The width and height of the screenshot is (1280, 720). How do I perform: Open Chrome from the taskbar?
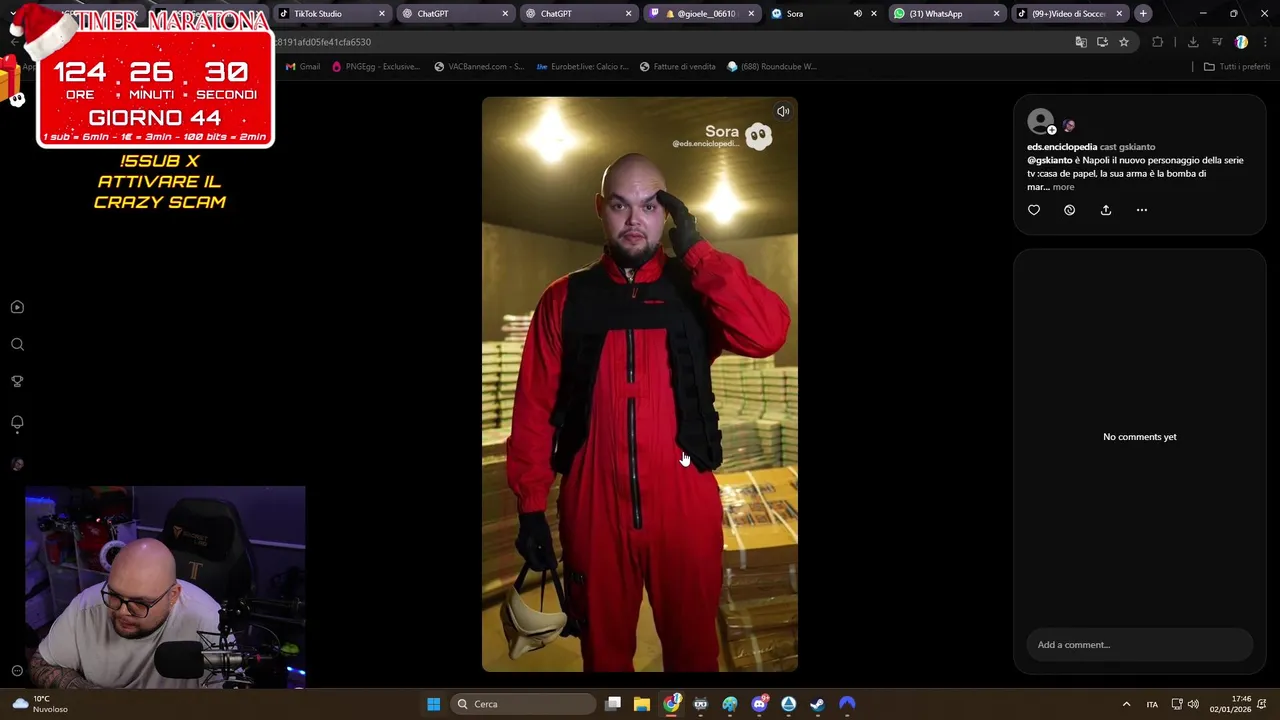tap(672, 704)
